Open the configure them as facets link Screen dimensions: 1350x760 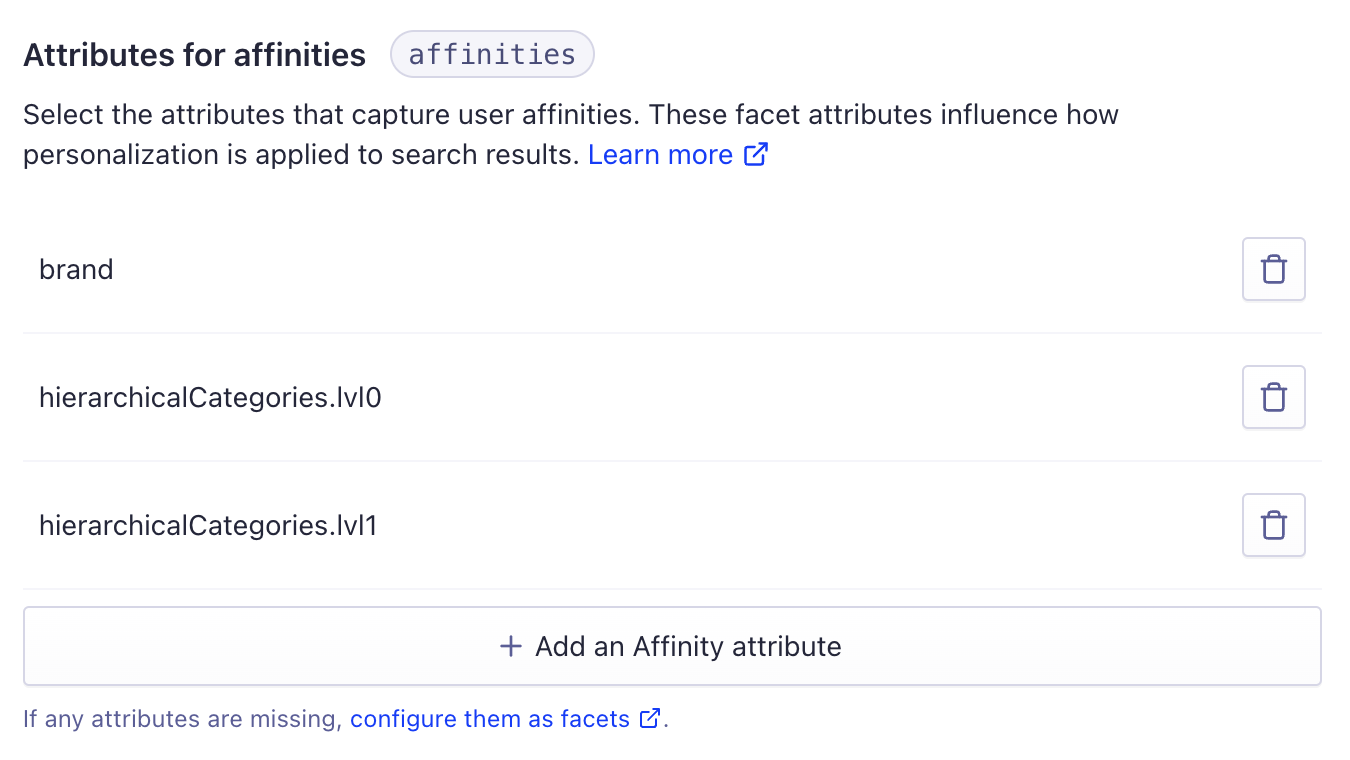489,718
